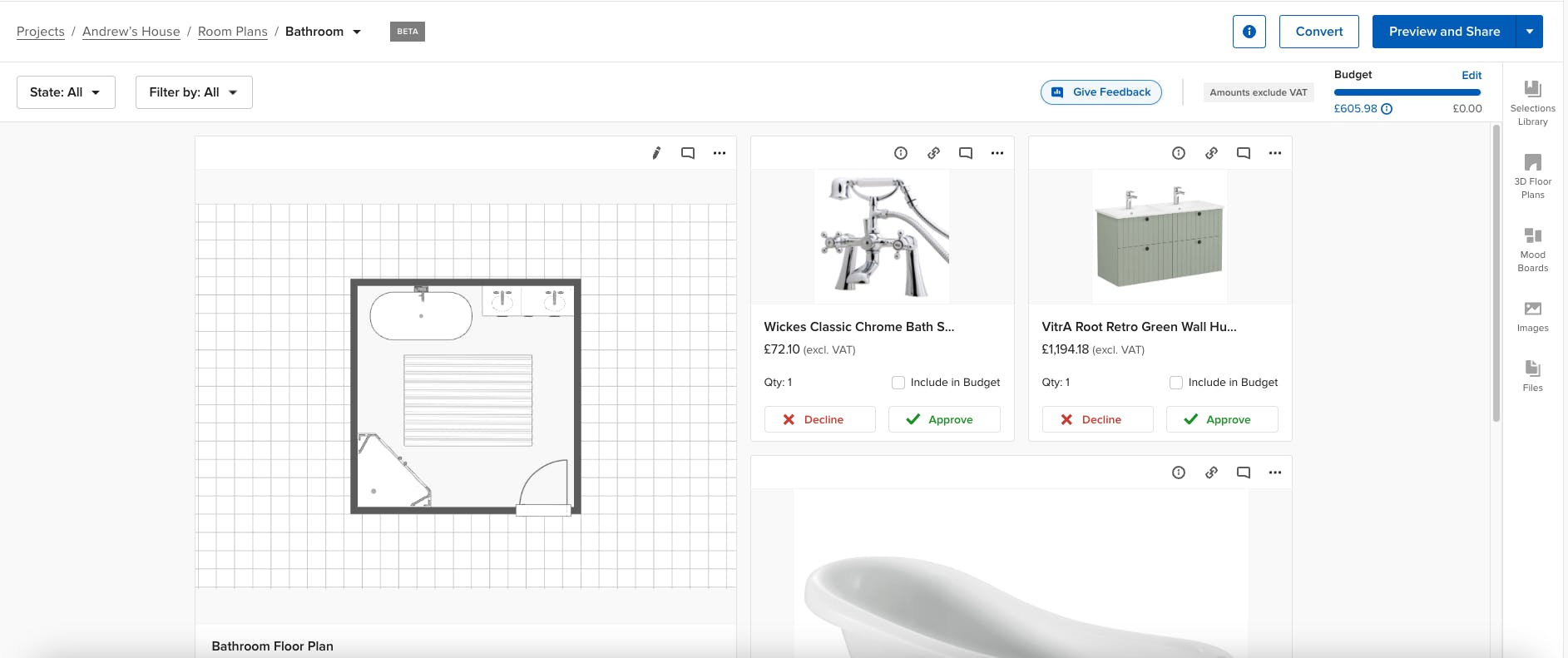Decline the VitrA Root Retro Green item
Viewport: 1568px width, 658px height.
click(1097, 419)
